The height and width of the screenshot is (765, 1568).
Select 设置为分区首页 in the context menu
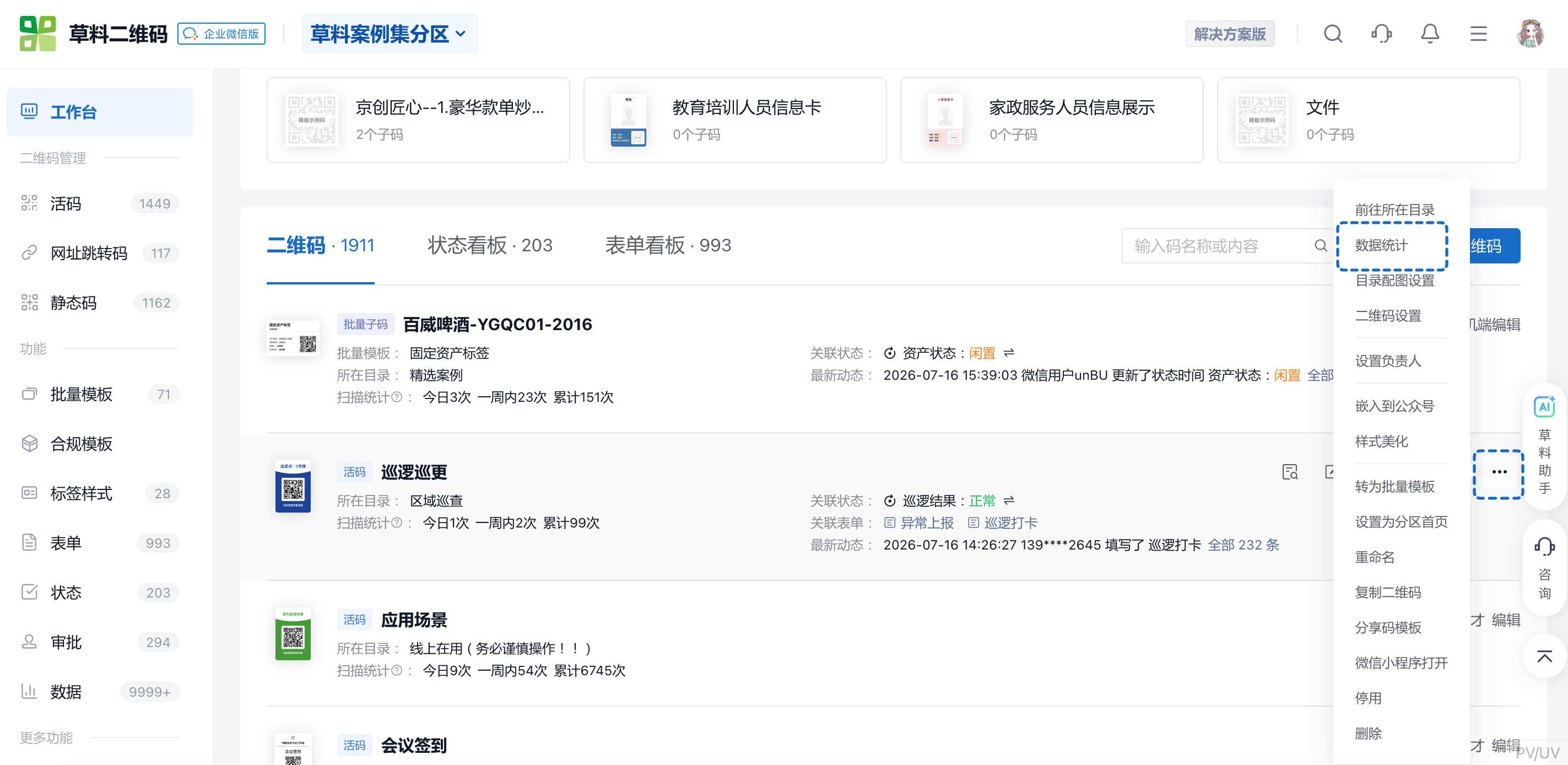(1401, 522)
